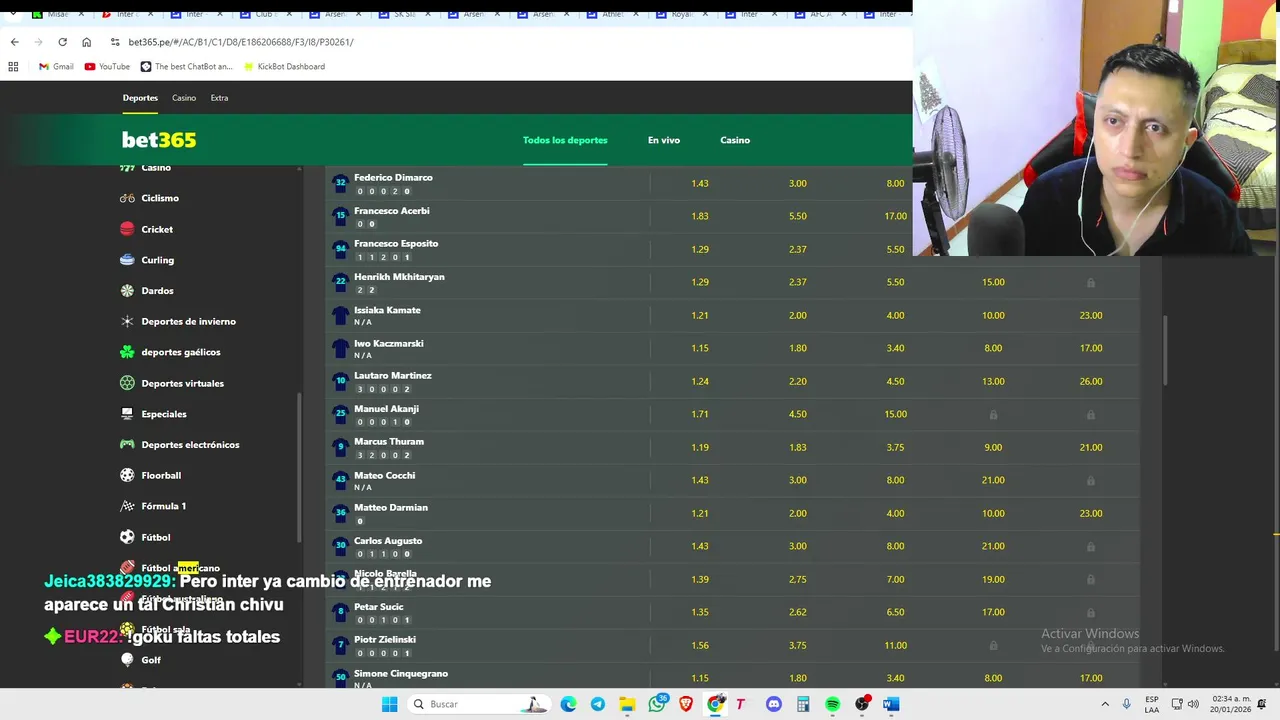Go back with the browser back arrow

pyautogui.click(x=14, y=42)
